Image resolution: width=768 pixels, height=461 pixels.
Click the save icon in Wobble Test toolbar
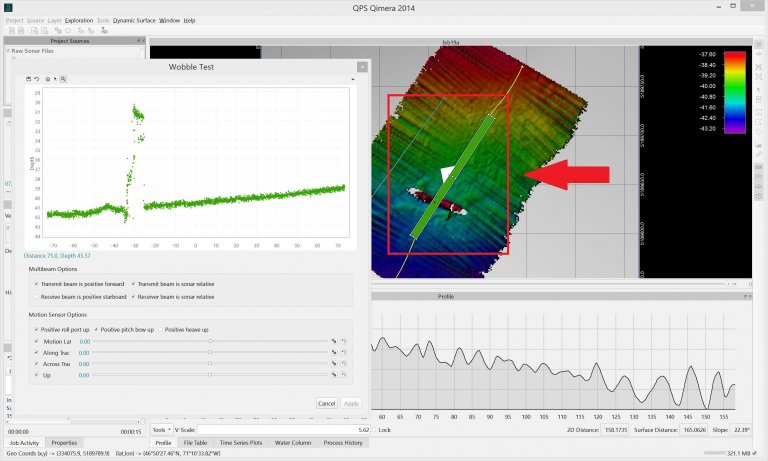[x=28, y=78]
